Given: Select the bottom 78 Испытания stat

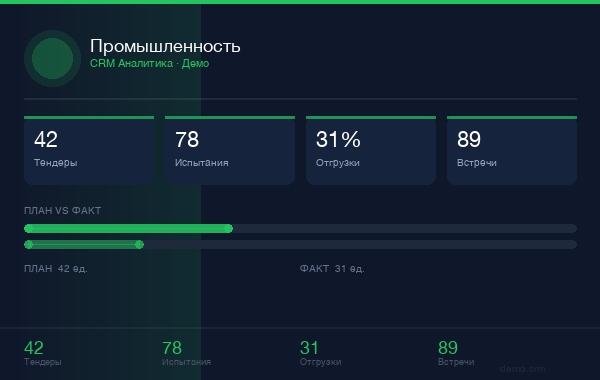Looking at the screenshot, I should click(186, 353).
